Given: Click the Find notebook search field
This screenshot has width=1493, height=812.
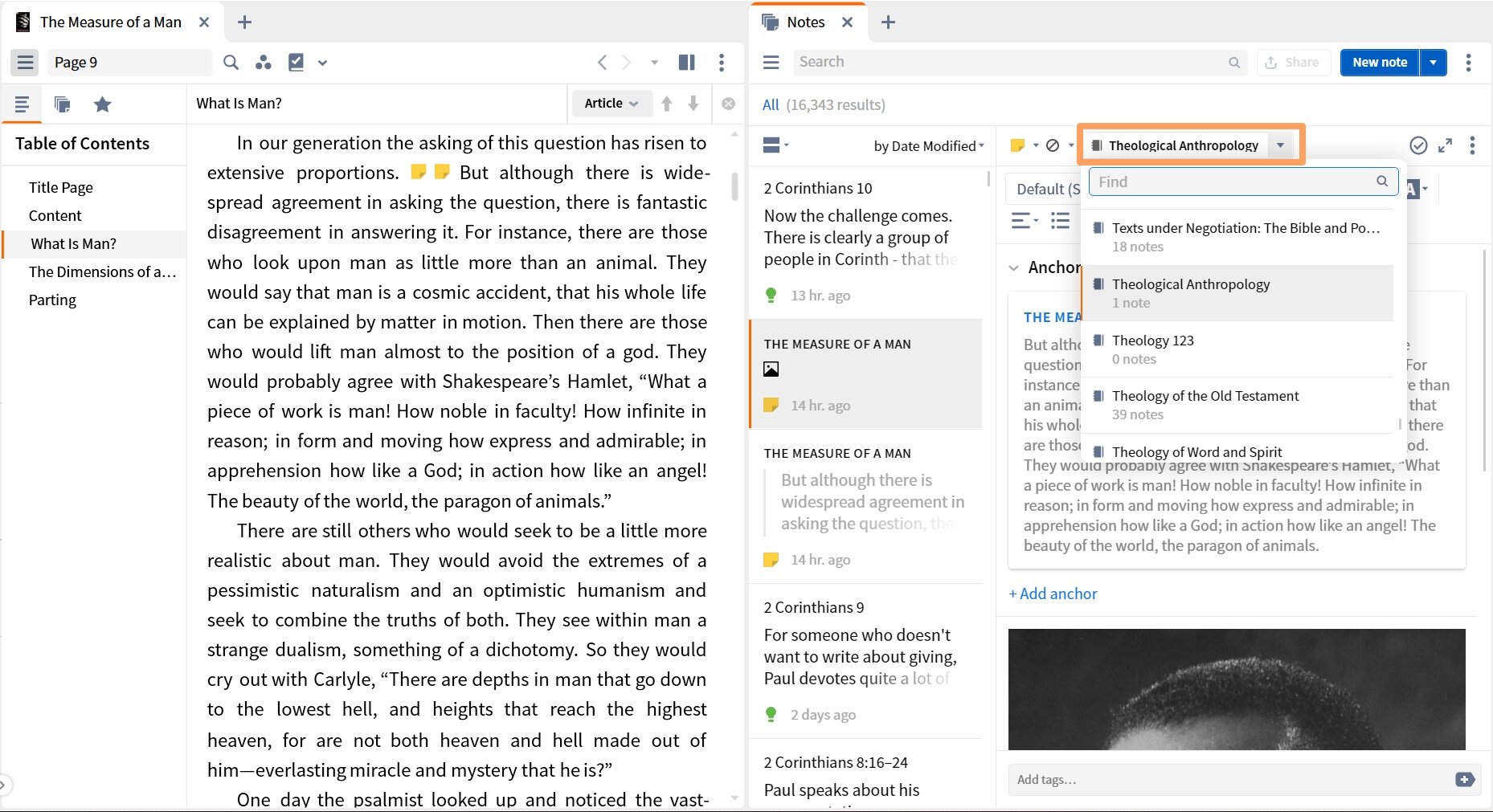Looking at the screenshot, I should (1243, 182).
